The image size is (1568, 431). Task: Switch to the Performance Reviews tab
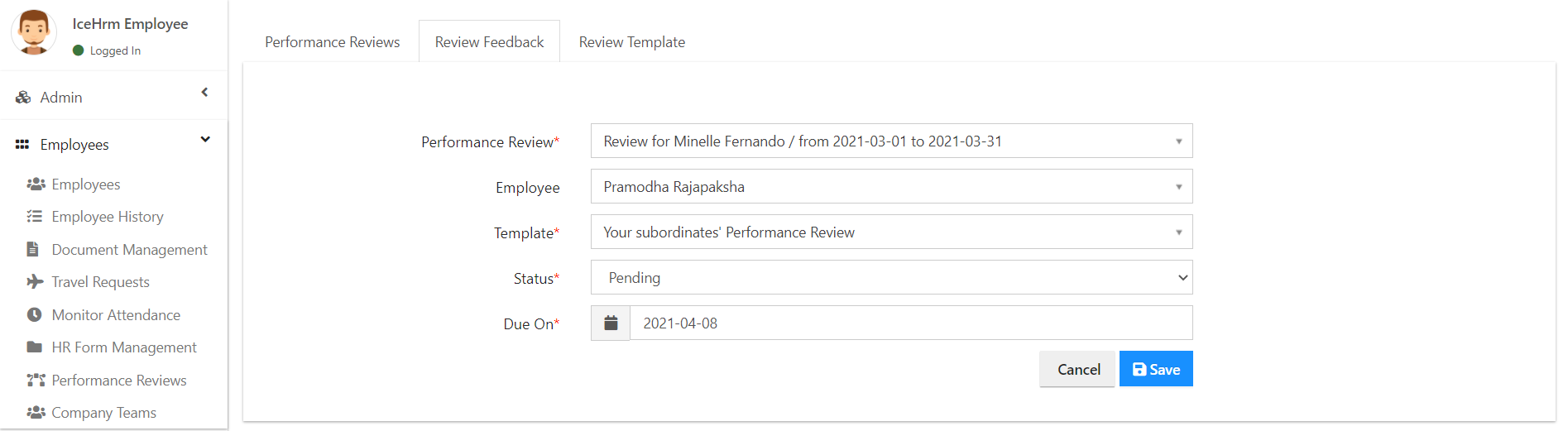[x=332, y=42]
